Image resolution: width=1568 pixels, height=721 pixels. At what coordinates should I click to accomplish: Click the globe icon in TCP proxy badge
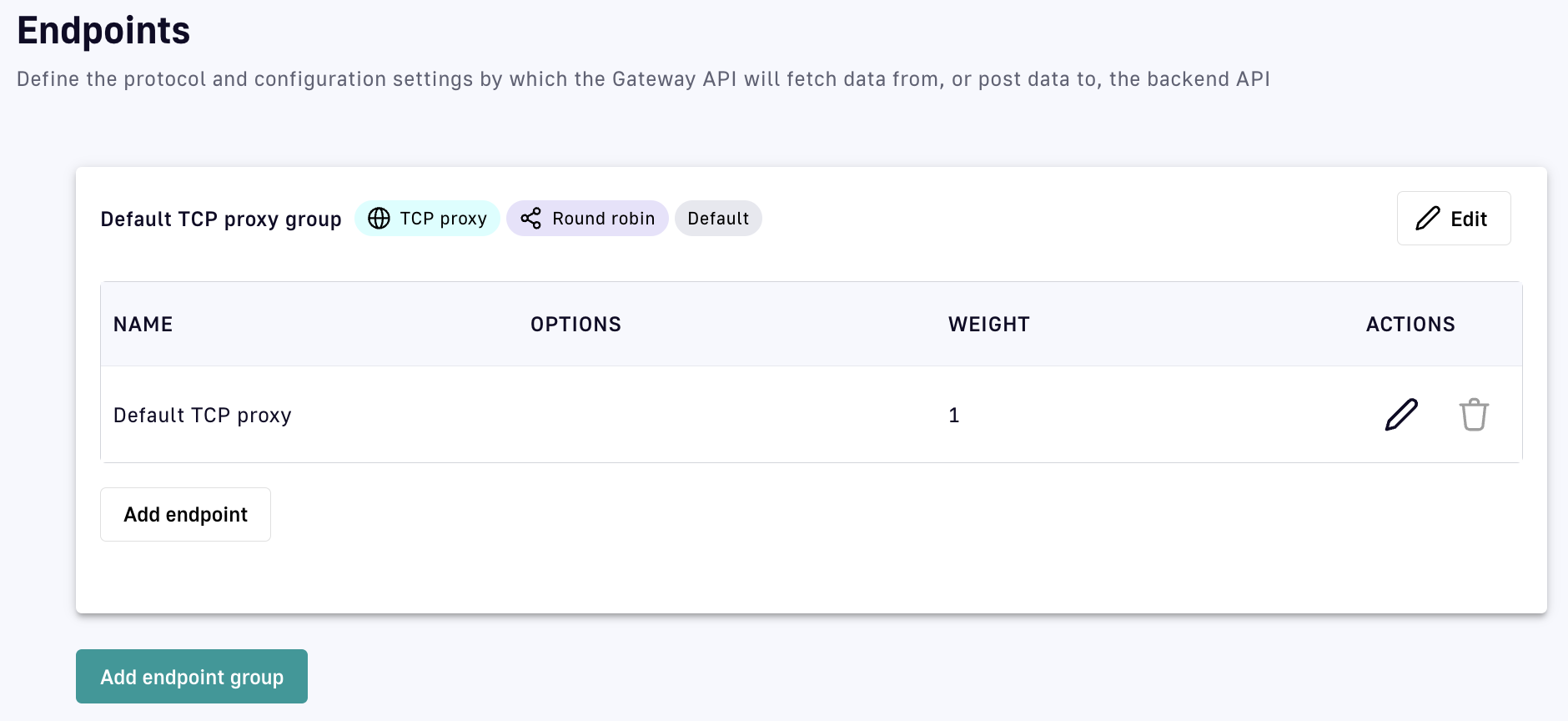tap(379, 219)
